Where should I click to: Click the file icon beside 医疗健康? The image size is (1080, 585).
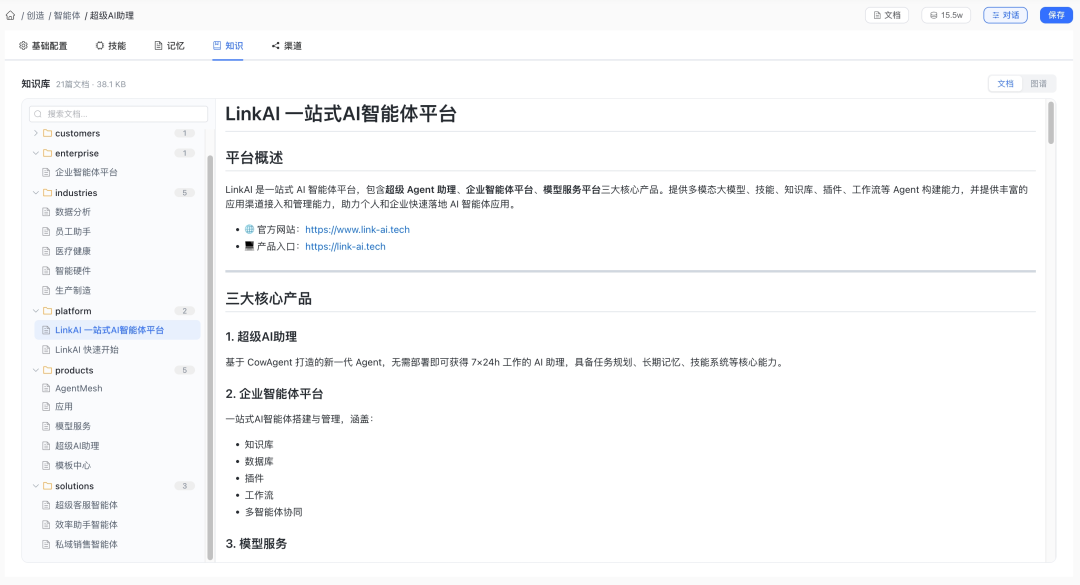[x=46, y=251]
